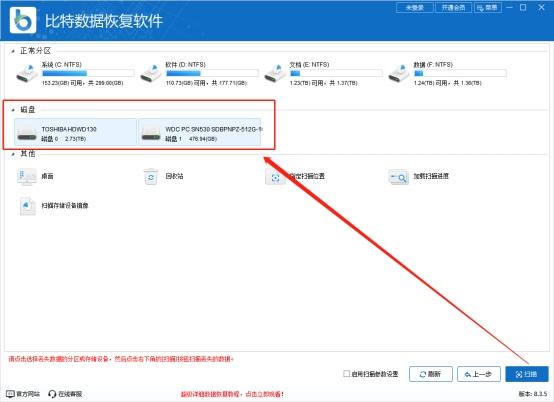Click the 回收站 recycle bin icon
The height and width of the screenshot is (402, 554).
pos(151,176)
